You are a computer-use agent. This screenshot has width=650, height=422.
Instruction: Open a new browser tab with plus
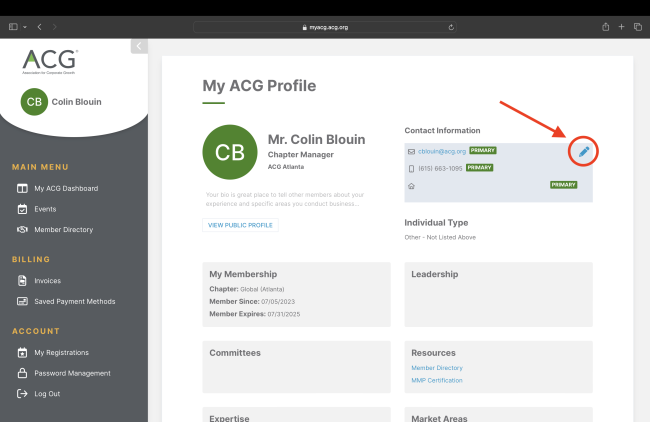tap(621, 27)
